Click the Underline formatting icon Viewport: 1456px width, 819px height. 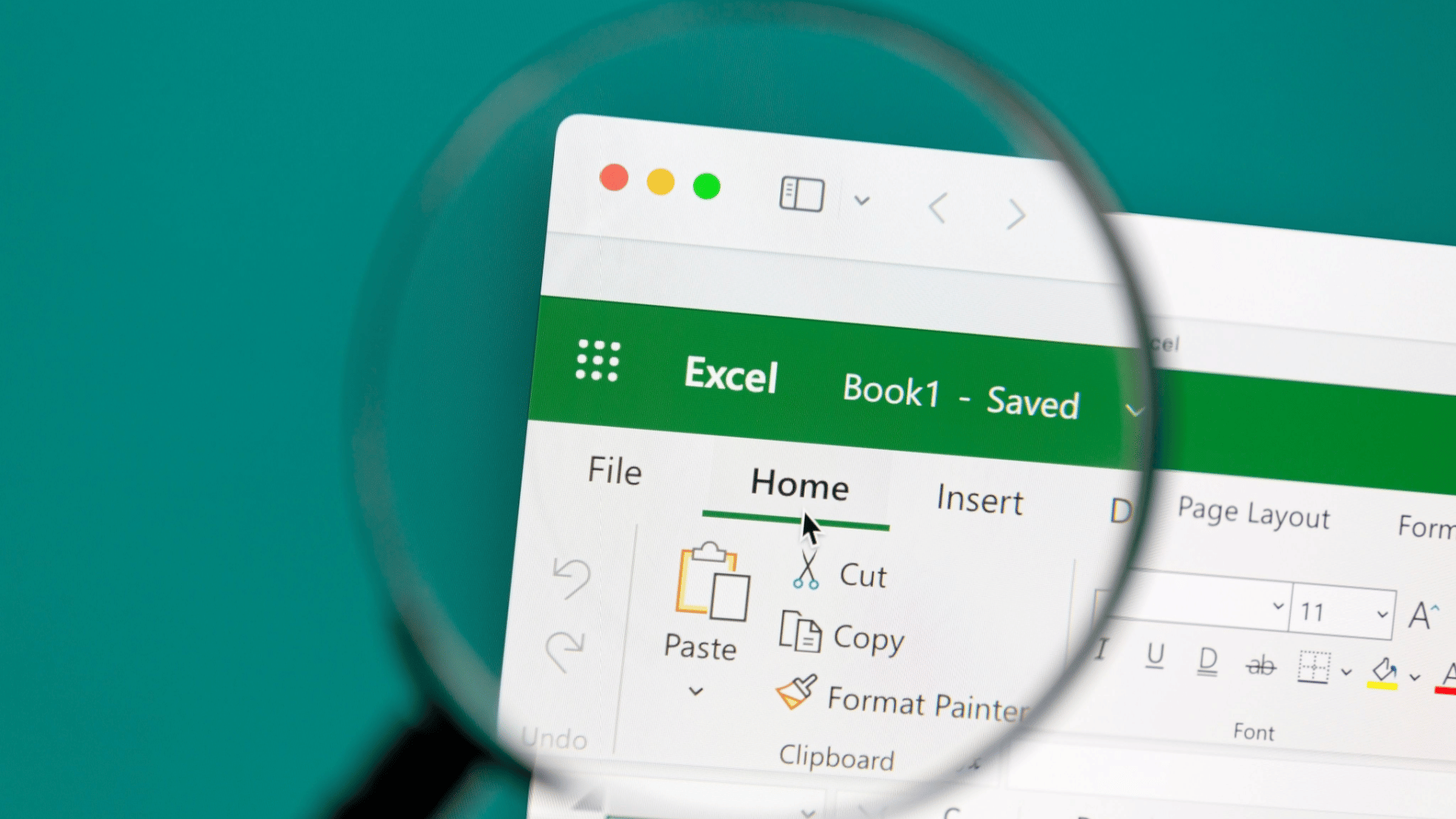coord(1155,654)
